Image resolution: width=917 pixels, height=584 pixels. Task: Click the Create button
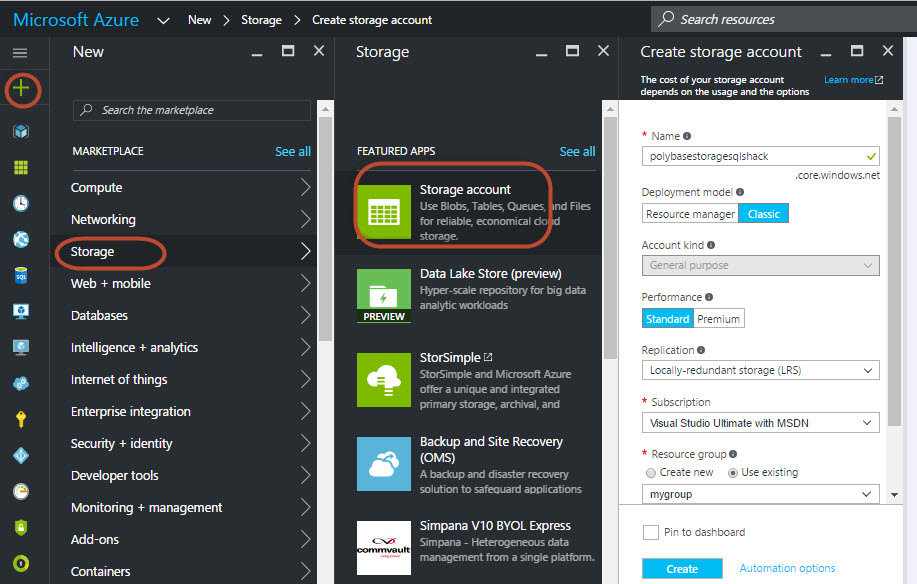coord(682,568)
